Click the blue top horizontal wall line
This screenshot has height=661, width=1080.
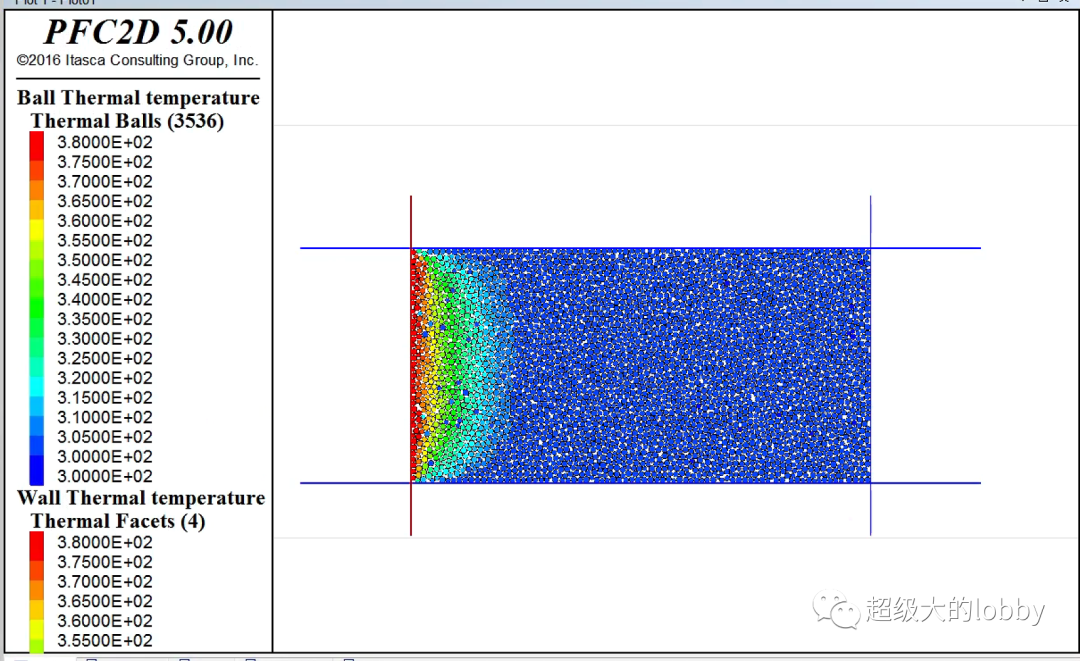pos(641,248)
